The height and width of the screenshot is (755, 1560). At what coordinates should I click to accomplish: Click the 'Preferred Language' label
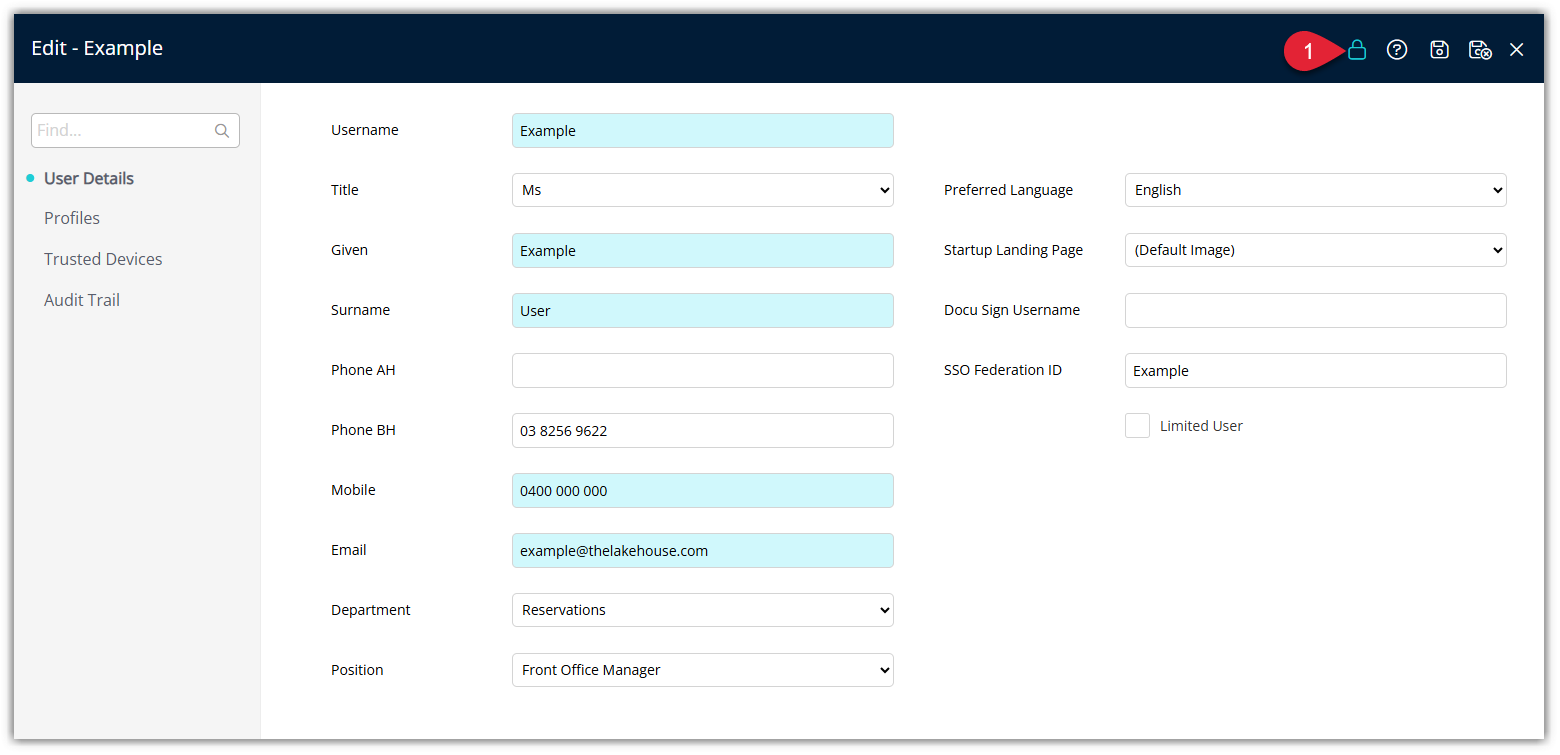(x=1008, y=190)
